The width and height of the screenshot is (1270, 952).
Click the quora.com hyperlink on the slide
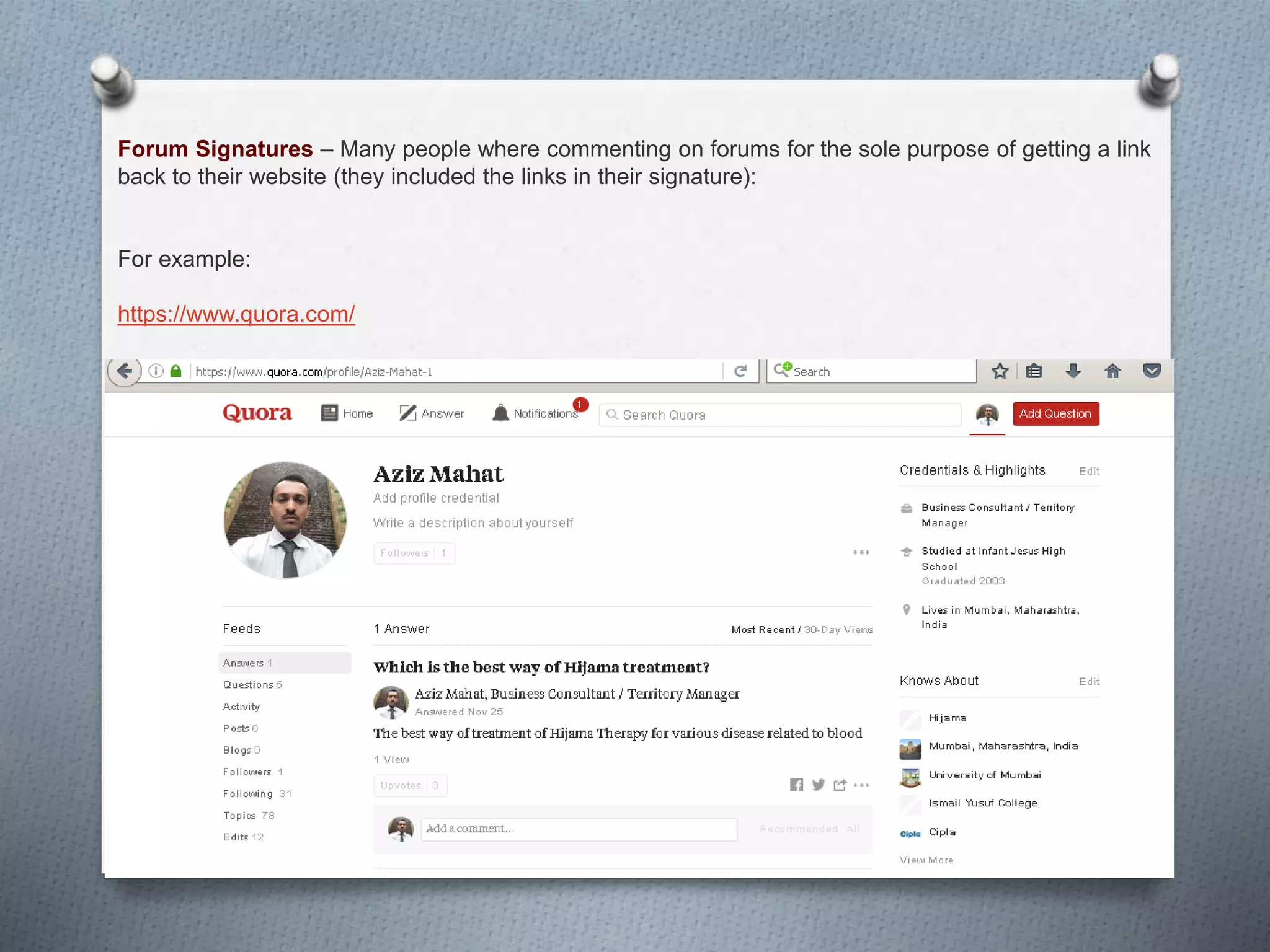[x=236, y=314]
